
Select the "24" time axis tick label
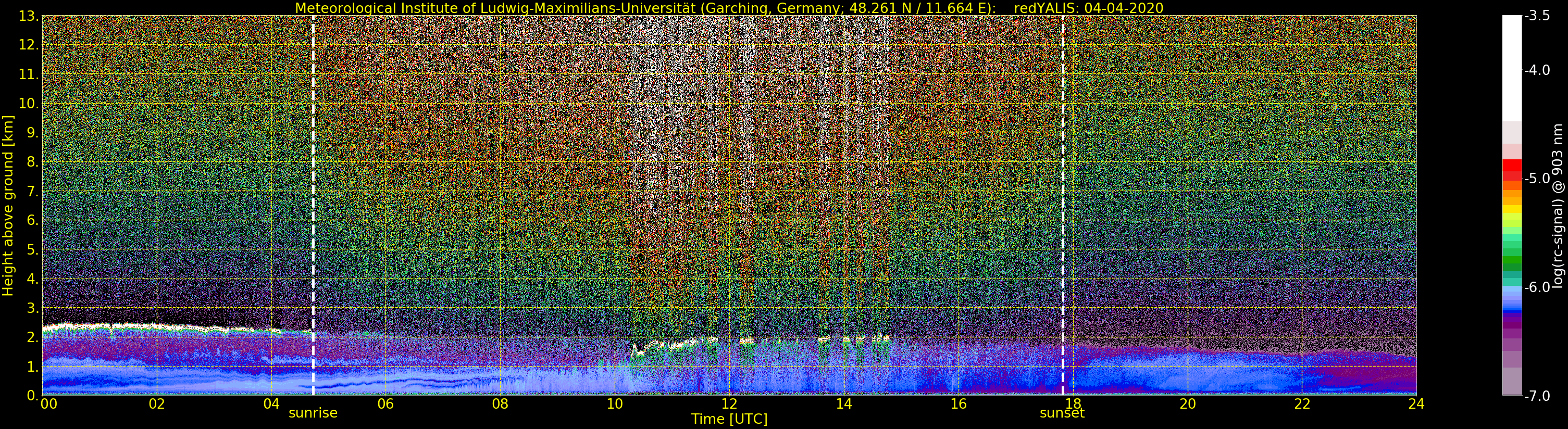pos(1416,403)
